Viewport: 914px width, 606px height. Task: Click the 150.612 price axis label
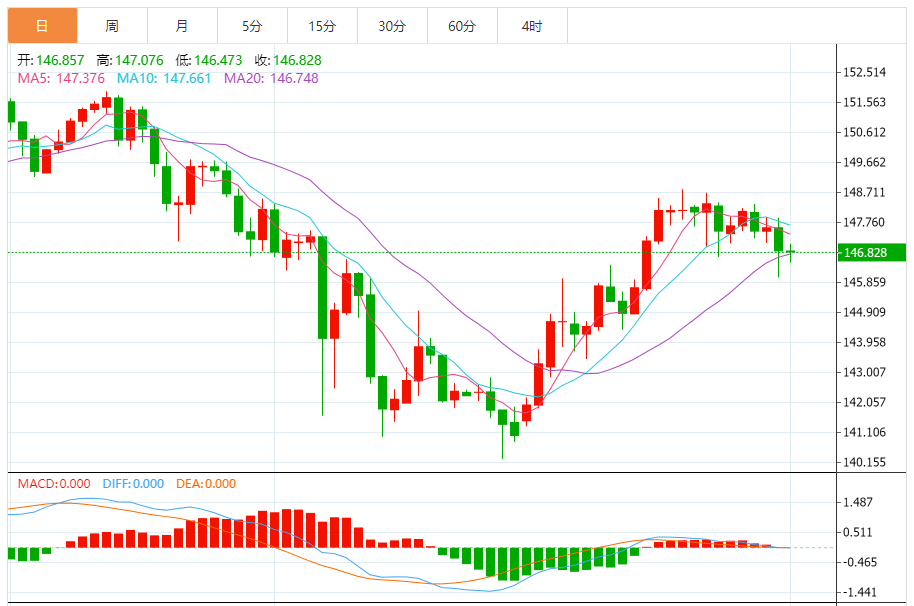click(864, 132)
